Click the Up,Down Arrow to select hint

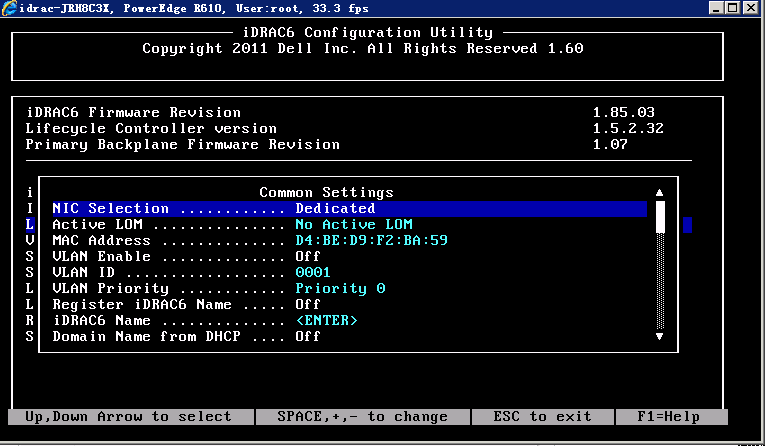point(128,417)
